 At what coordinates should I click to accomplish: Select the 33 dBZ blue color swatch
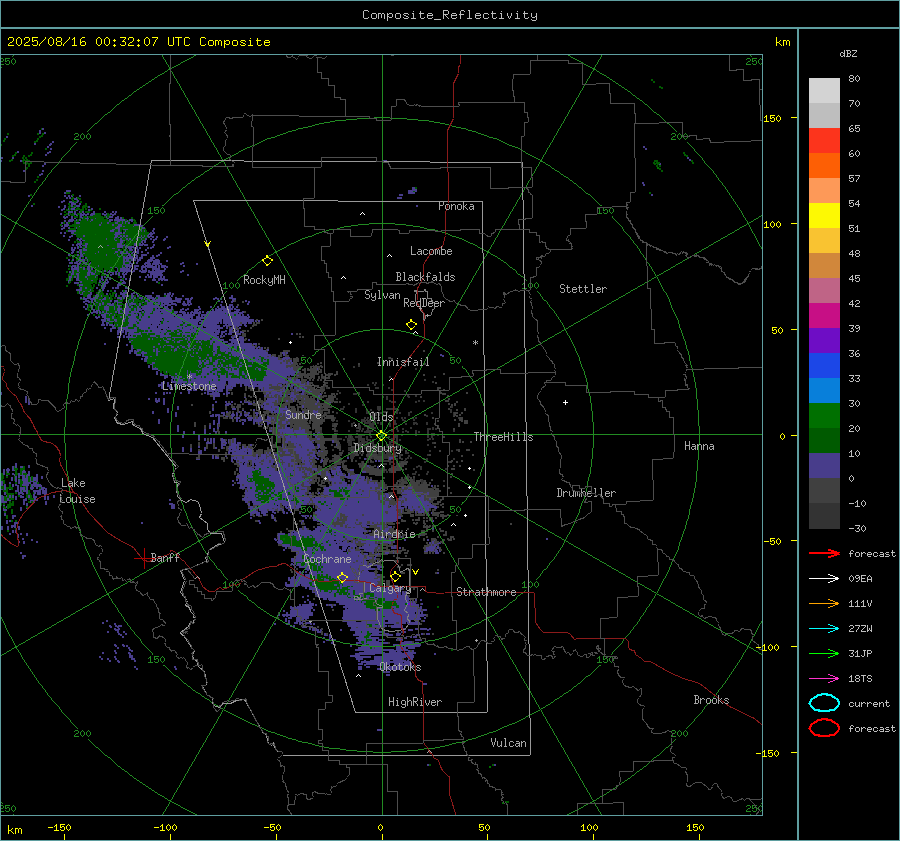click(824, 366)
